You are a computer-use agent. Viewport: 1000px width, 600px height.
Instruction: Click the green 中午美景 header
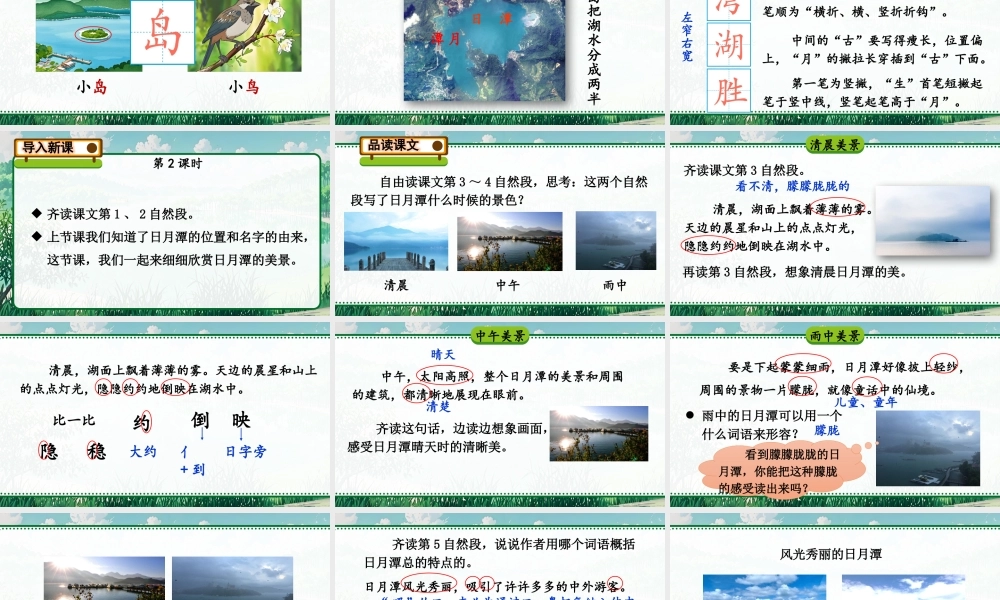pyautogui.click(x=500, y=335)
